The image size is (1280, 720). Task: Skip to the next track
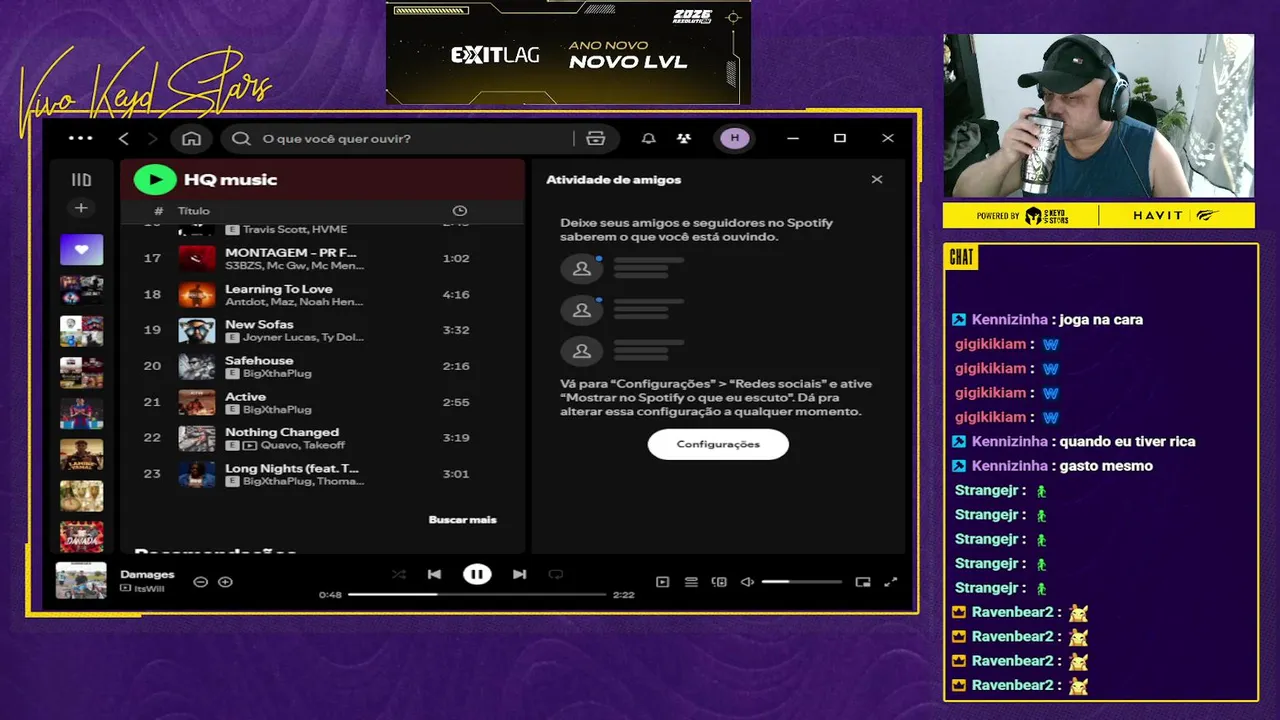[519, 574]
